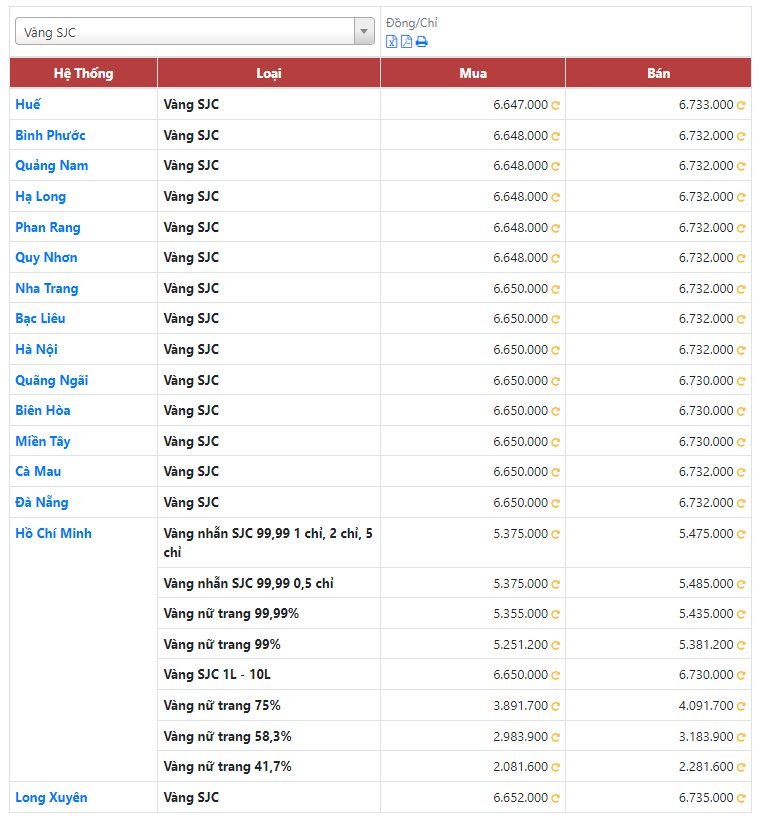Refresh icon next to Phan Rang sell price
This screenshot has width=760, height=825.
(741, 228)
